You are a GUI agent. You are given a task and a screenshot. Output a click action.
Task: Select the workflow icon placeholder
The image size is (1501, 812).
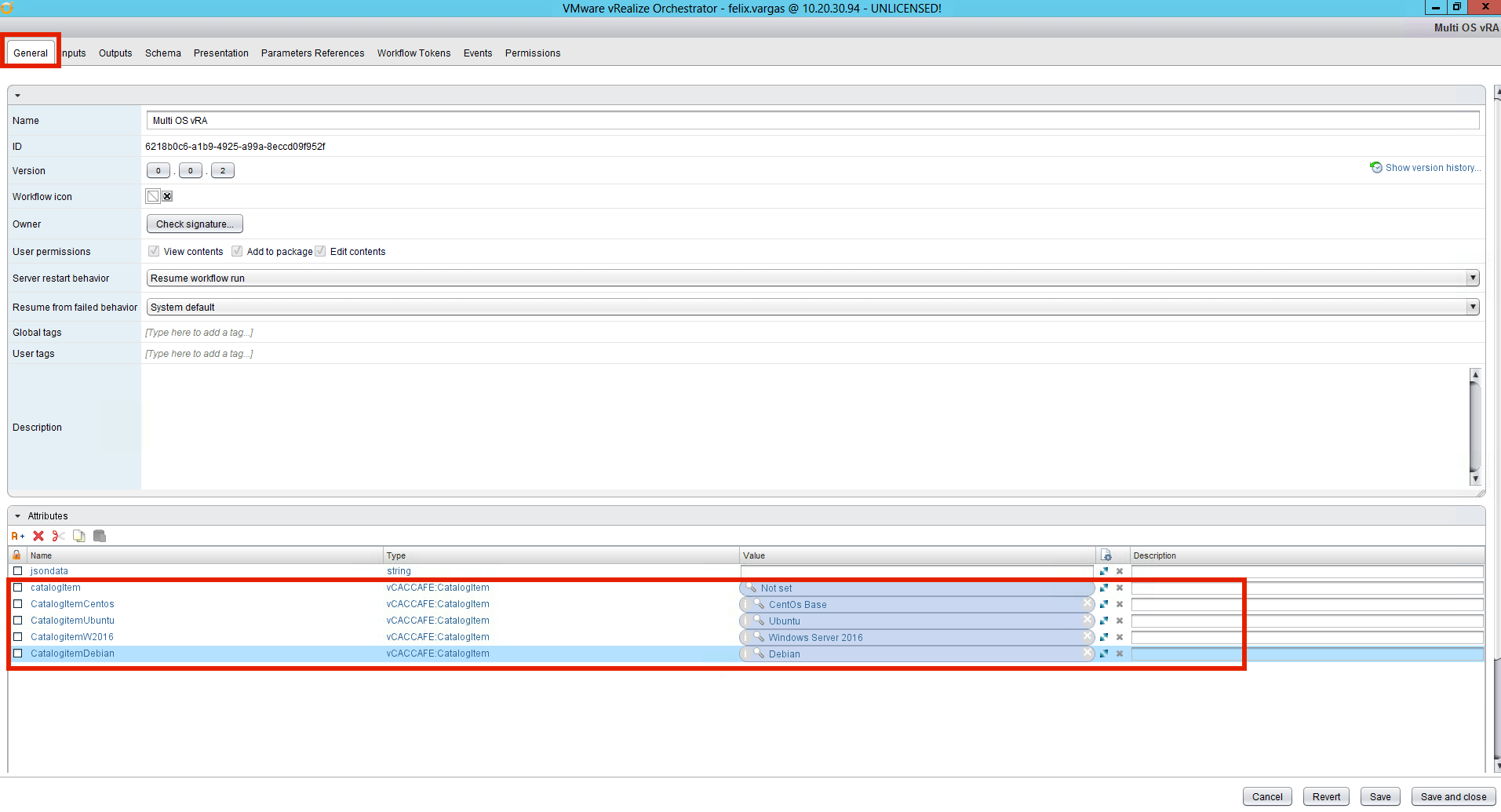point(153,196)
